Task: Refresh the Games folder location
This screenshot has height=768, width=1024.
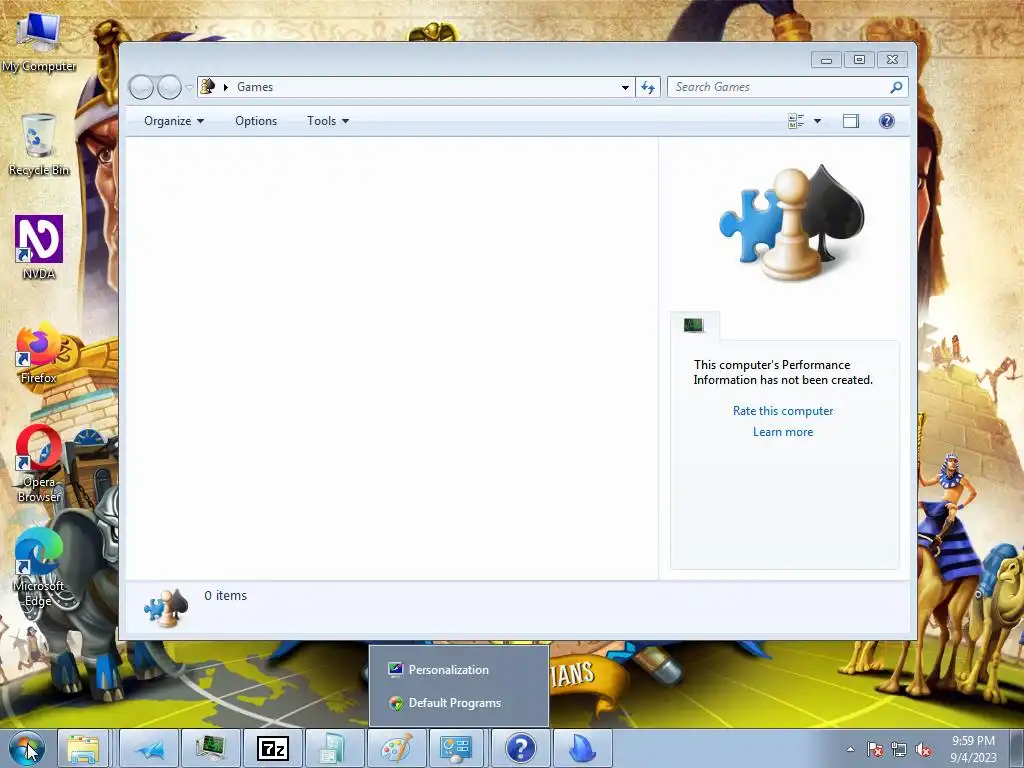Action: [x=648, y=87]
